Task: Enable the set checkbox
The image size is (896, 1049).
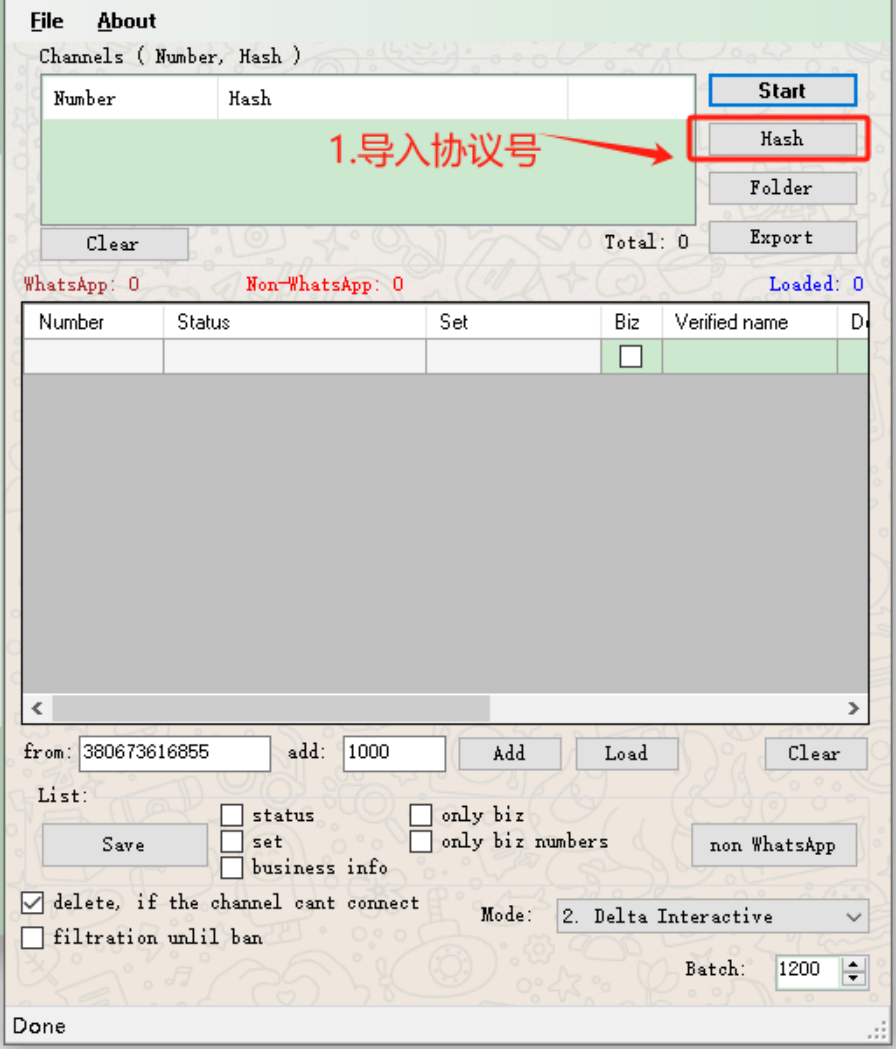Action: pos(232,842)
